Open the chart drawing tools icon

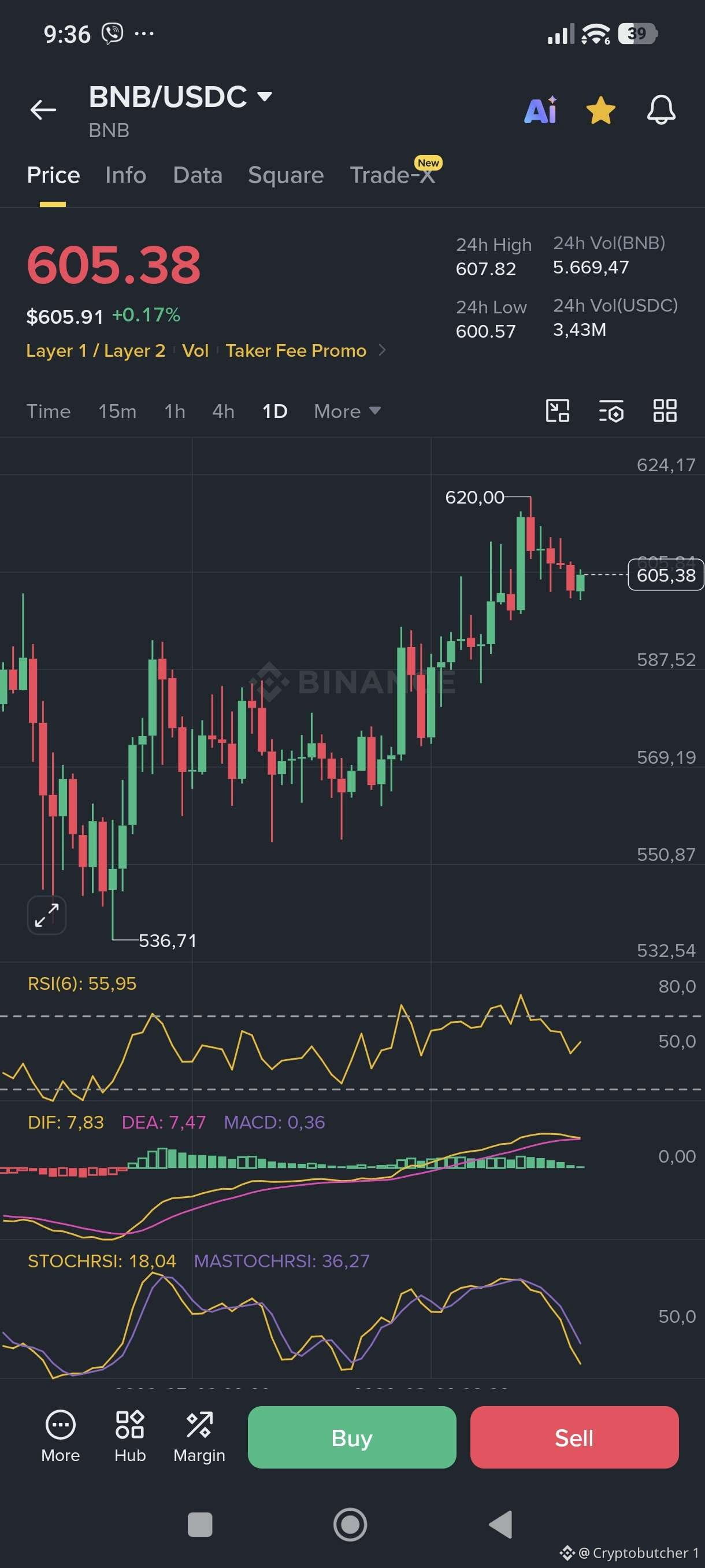557,411
